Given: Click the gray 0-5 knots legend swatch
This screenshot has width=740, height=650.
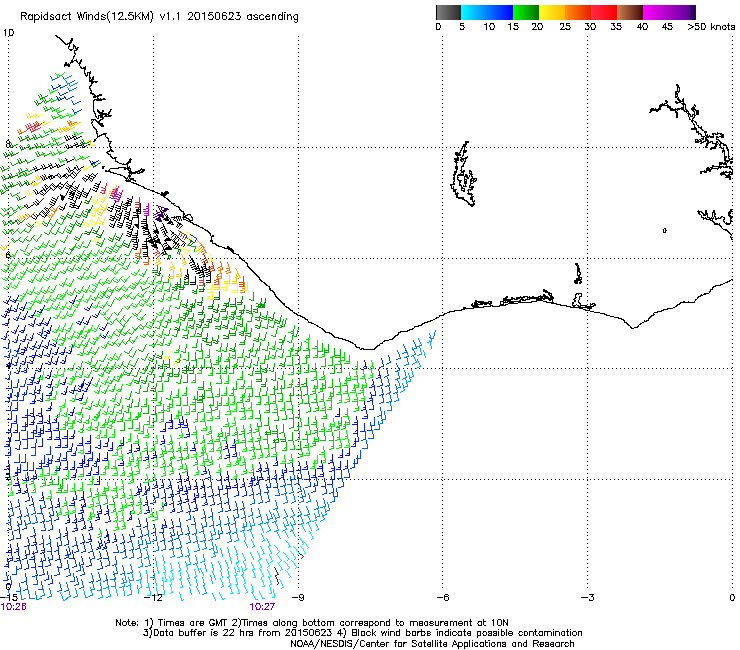Looking at the screenshot, I should 449,12.
